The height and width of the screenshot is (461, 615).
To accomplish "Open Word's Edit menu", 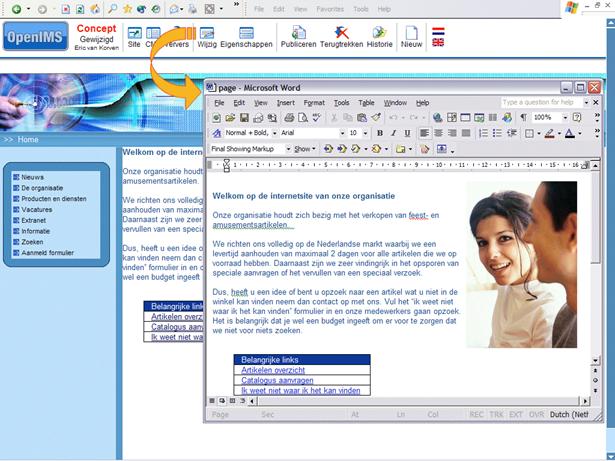I will click(x=239, y=103).
